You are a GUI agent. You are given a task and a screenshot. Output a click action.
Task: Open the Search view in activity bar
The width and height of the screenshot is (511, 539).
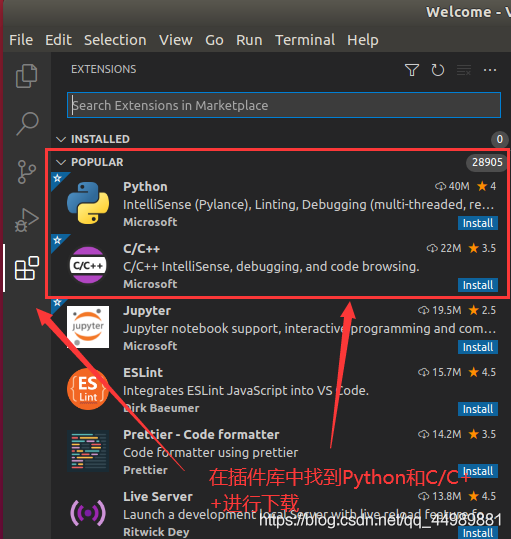click(x=27, y=124)
